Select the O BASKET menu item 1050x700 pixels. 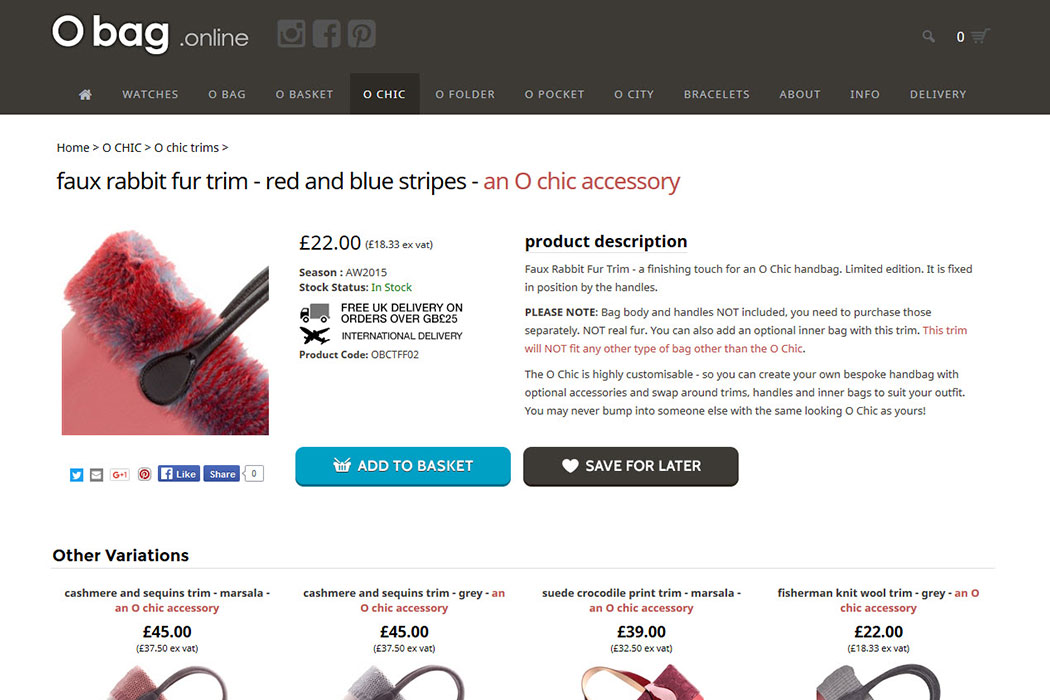304,94
